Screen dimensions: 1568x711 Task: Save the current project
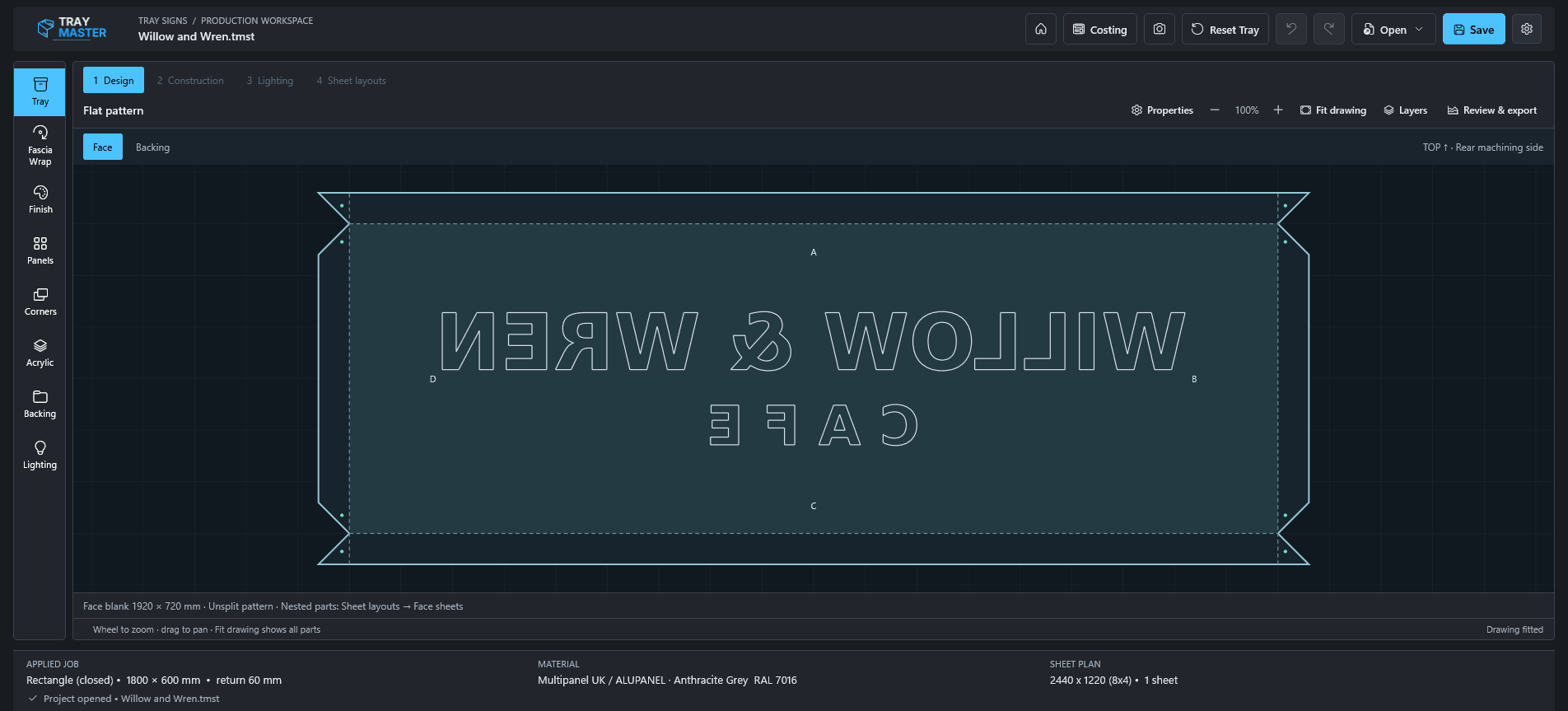coord(1474,29)
